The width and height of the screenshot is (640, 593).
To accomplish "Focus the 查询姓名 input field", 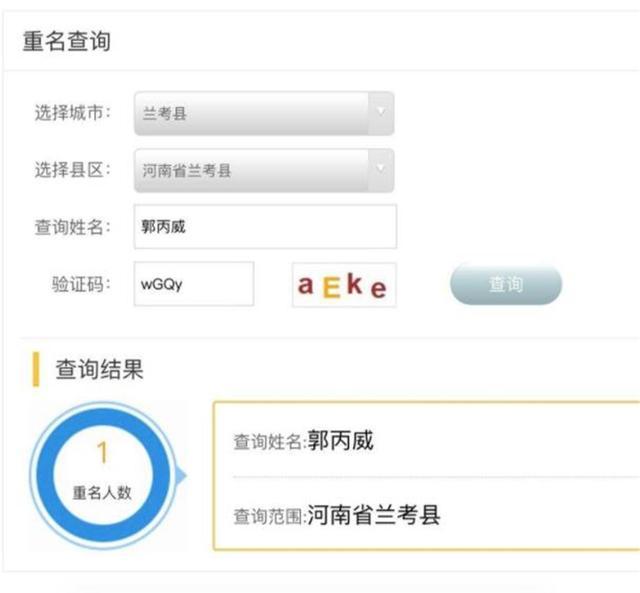I will coord(265,227).
